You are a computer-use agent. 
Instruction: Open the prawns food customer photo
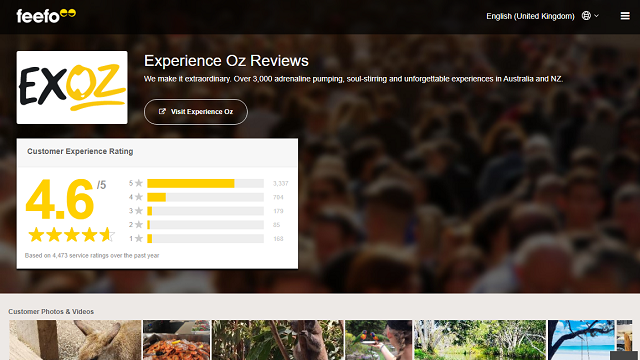[x=176, y=340]
